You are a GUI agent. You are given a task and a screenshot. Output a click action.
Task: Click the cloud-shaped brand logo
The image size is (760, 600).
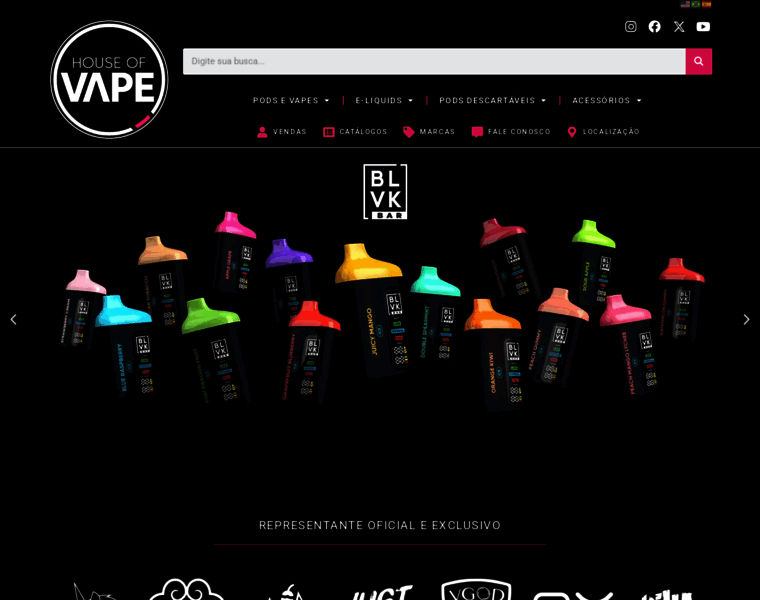pos(187,589)
